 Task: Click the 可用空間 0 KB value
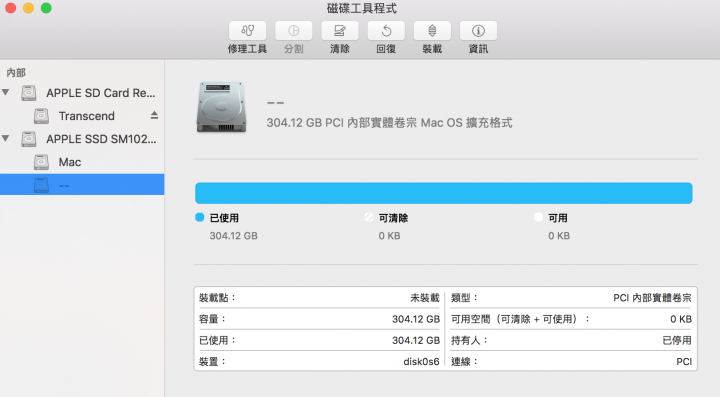click(x=681, y=319)
